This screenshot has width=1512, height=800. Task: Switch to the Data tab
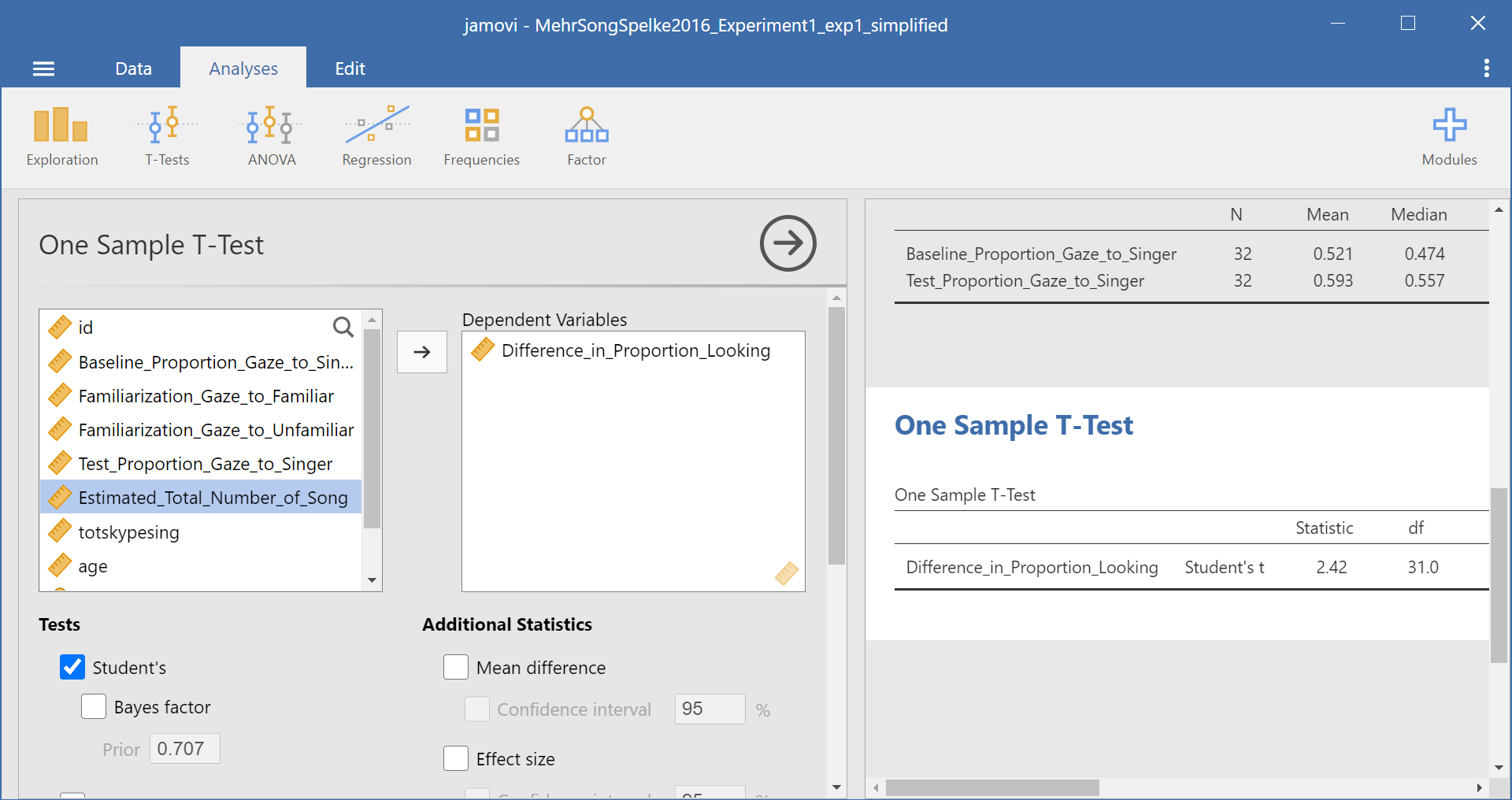[x=133, y=69]
